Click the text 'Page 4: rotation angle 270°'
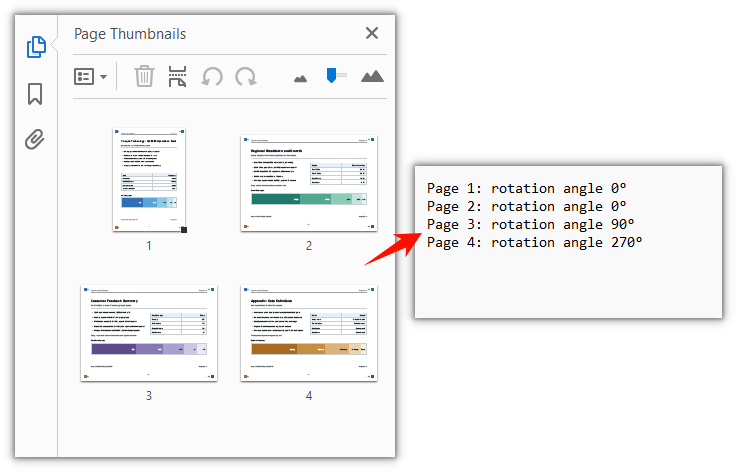 (534, 243)
